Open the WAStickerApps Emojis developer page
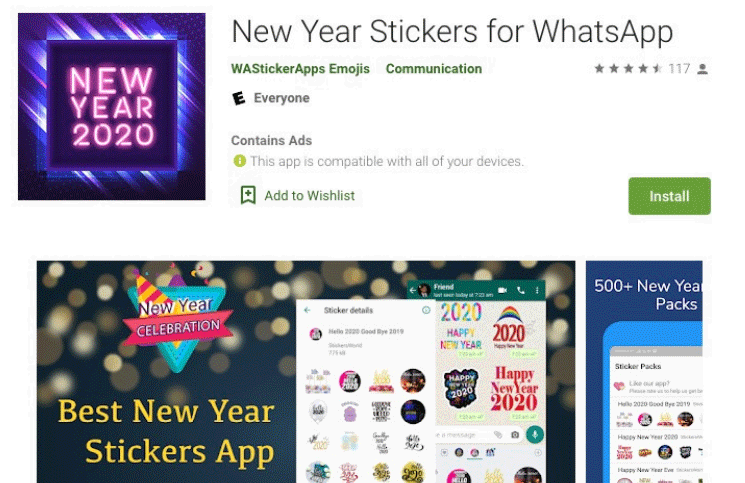The width and height of the screenshot is (745, 483). click(300, 69)
